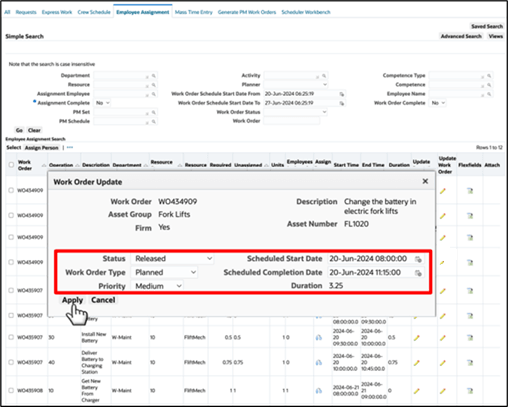The height and width of the screenshot is (409, 510).
Task: Open the Department search lookup icon
Action: (x=154, y=76)
